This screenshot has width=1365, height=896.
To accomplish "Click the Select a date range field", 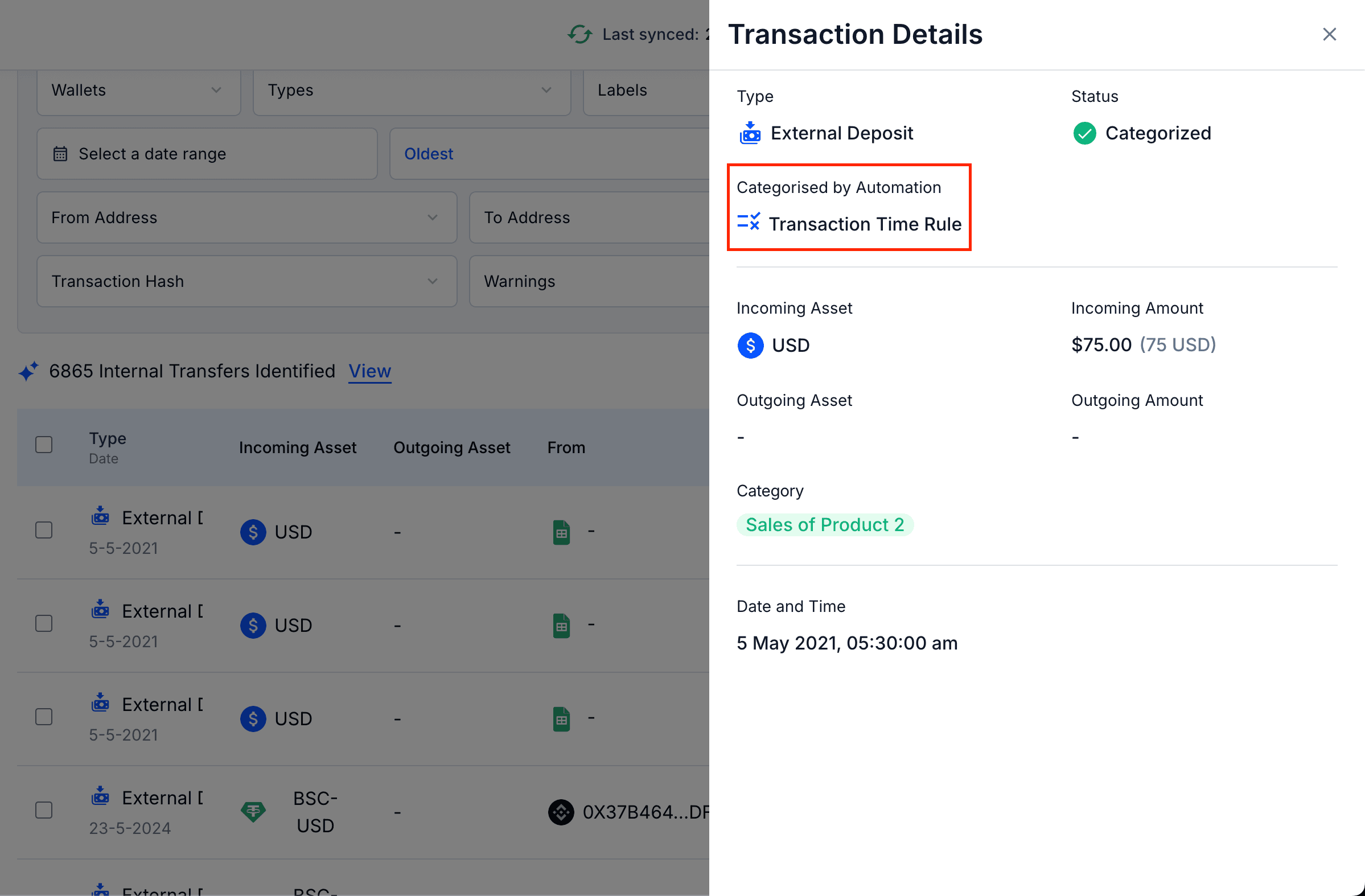I will coord(207,154).
